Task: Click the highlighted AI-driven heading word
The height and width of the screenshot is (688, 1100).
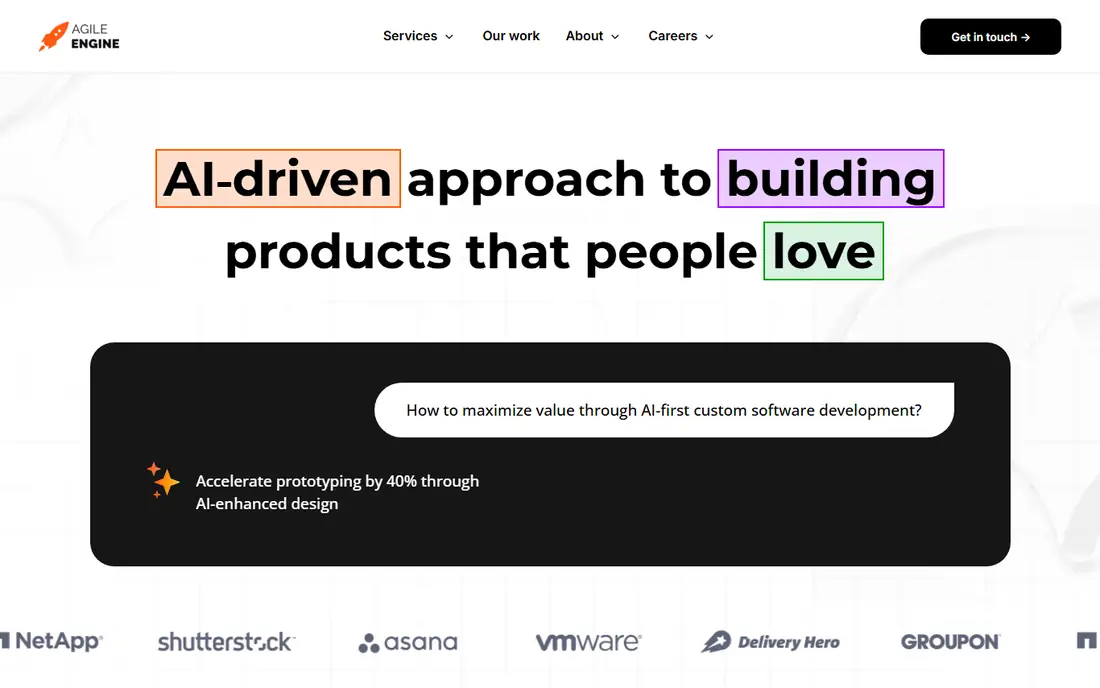Action: coord(278,178)
